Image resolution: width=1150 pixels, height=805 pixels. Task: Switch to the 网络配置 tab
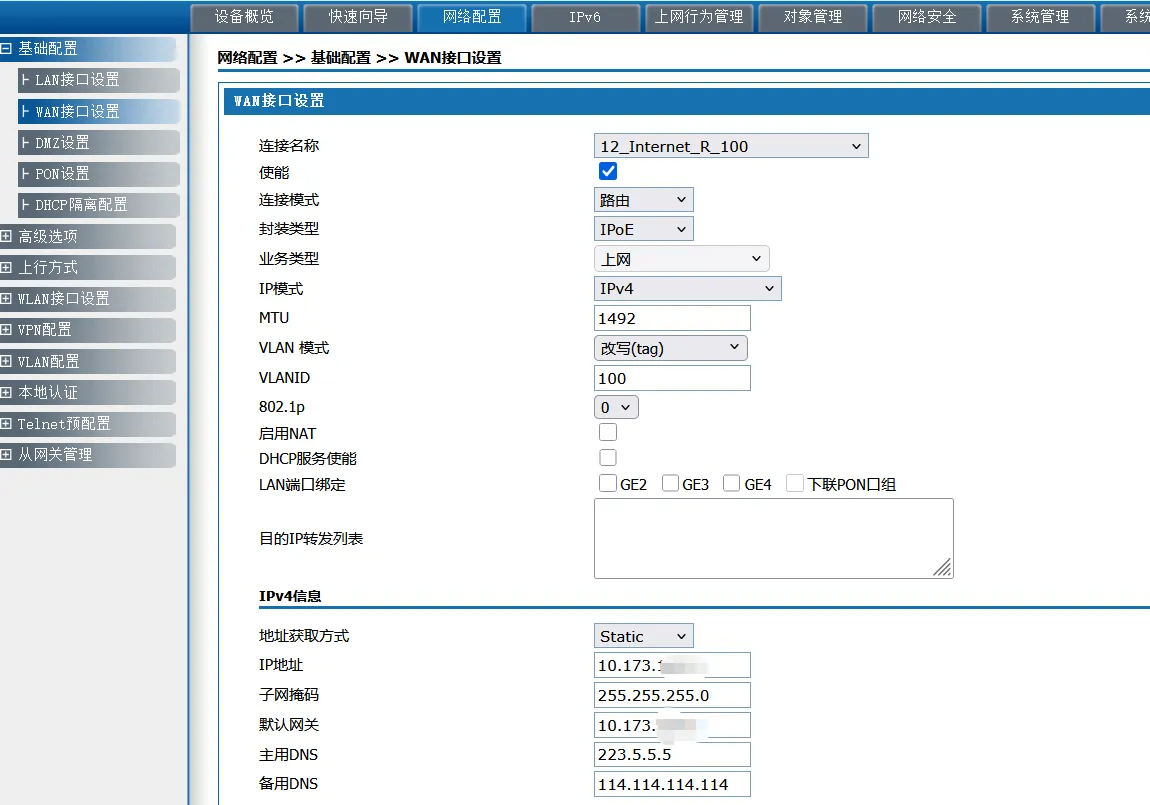pos(472,17)
